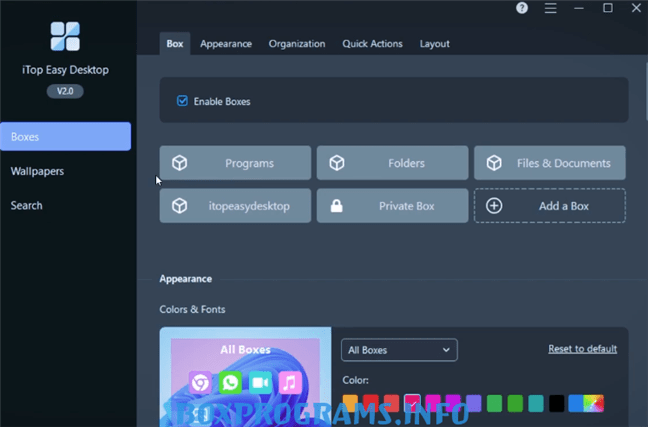
Task: Click the Reset to default link
Action: point(582,349)
